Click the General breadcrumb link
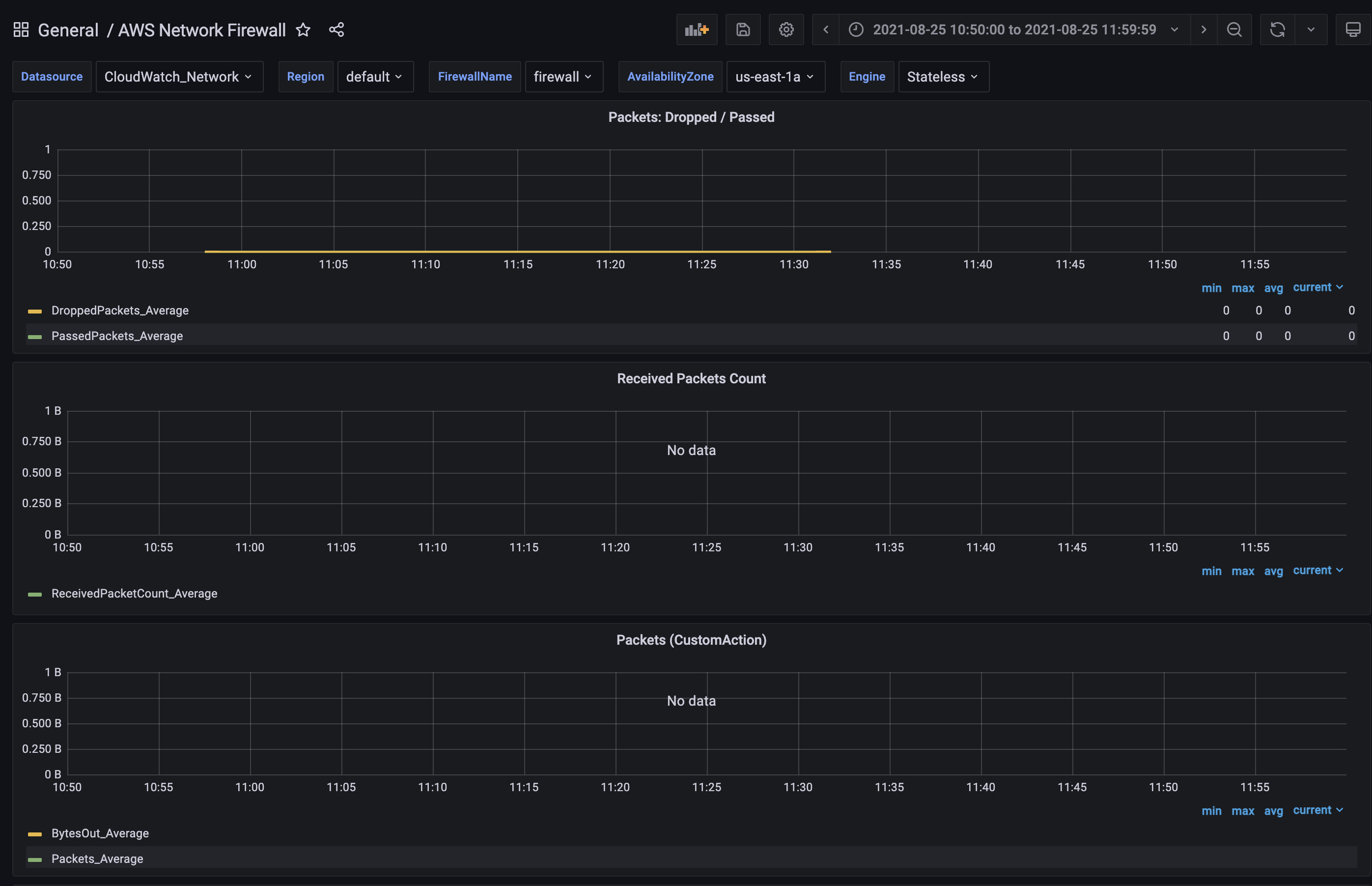This screenshot has height=886, width=1372. click(x=68, y=30)
